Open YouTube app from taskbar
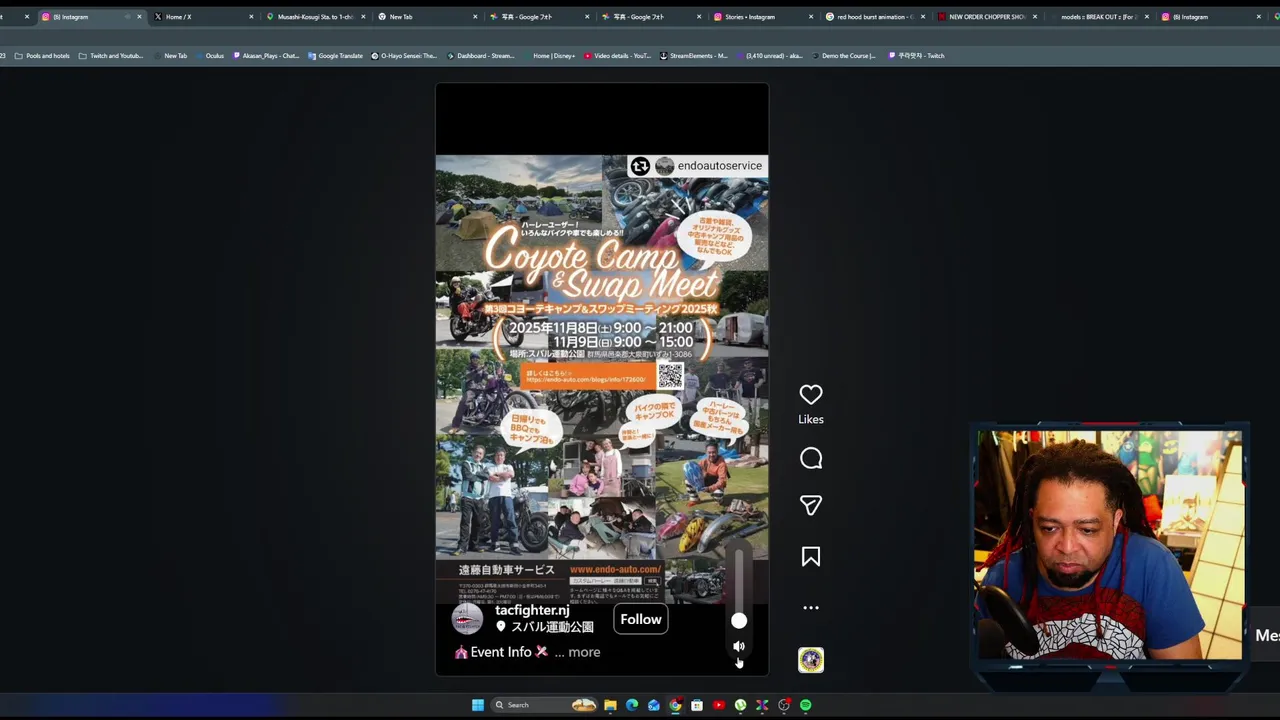The image size is (1280, 720). (x=719, y=705)
